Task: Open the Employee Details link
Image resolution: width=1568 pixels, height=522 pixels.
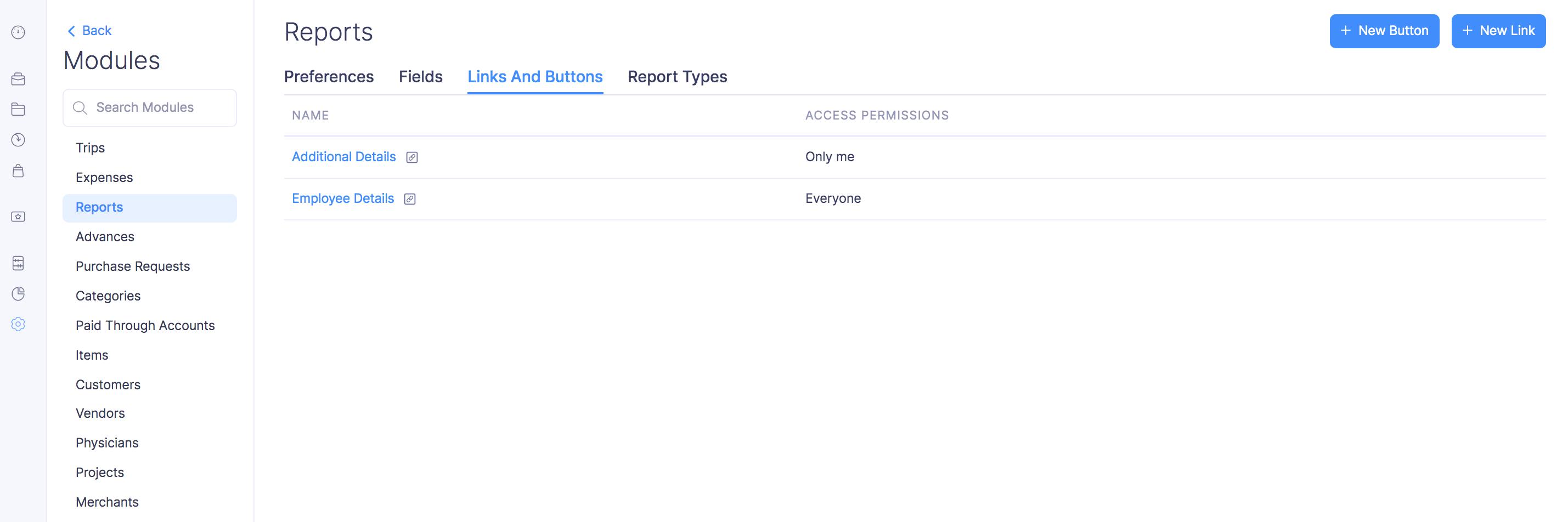Action: pyautogui.click(x=343, y=199)
